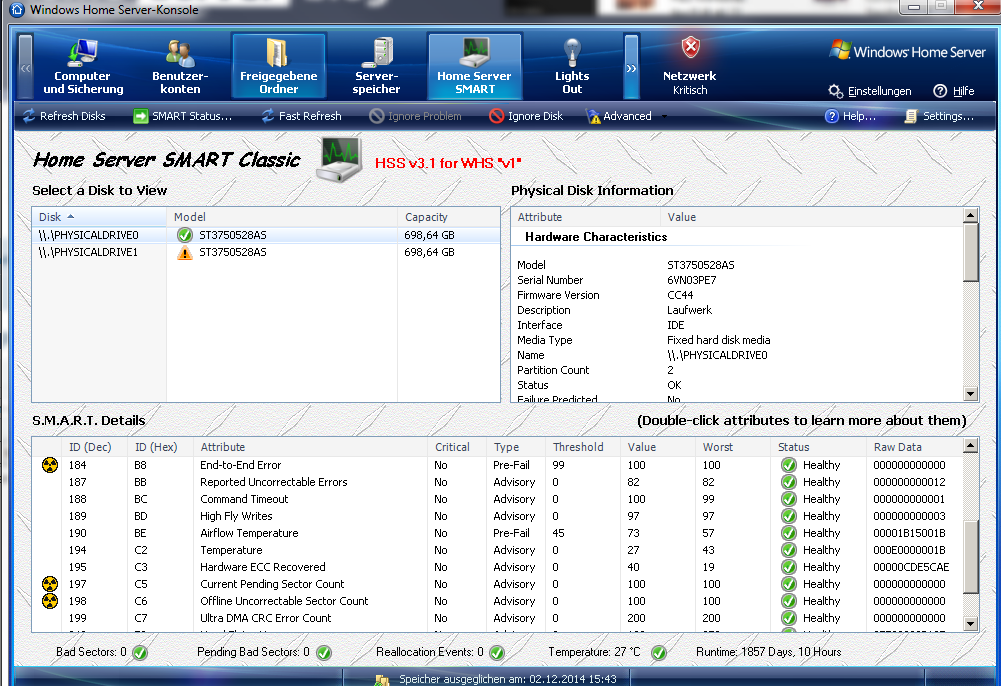Click the Healthy status icon for Hardware ECC Recovered
This screenshot has width=1001, height=686.
[788, 567]
